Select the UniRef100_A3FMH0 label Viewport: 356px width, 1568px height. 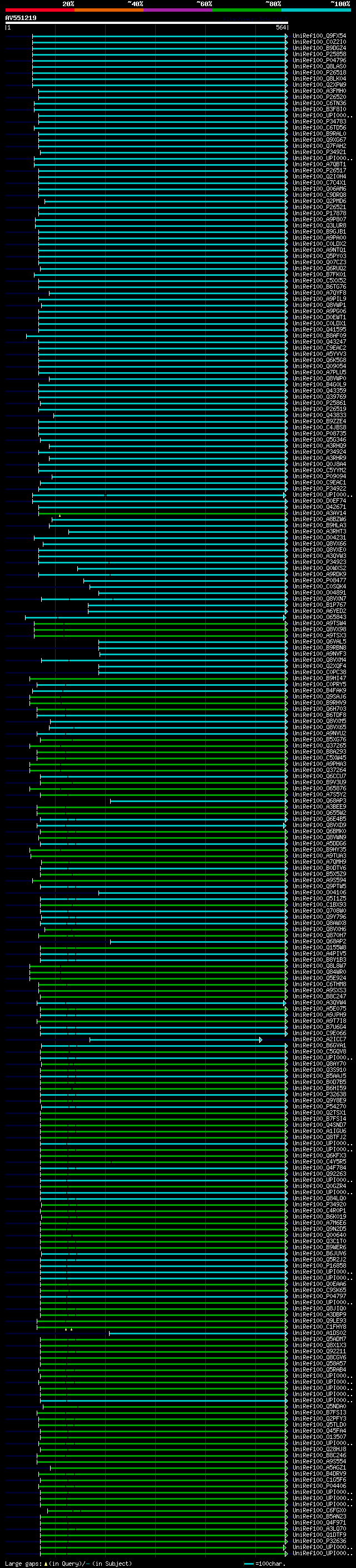coord(319,91)
